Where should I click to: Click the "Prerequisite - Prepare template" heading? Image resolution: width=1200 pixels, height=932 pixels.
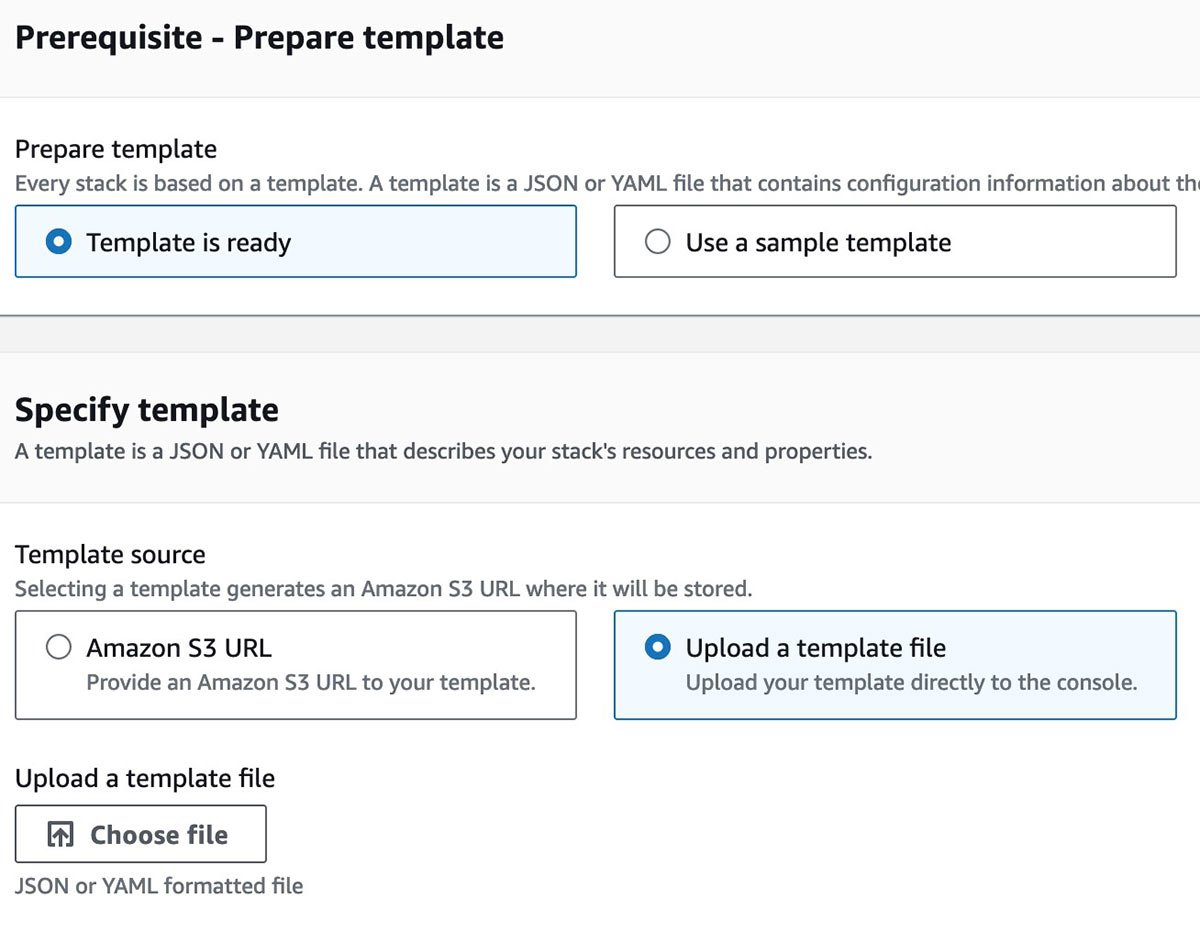coord(259,38)
